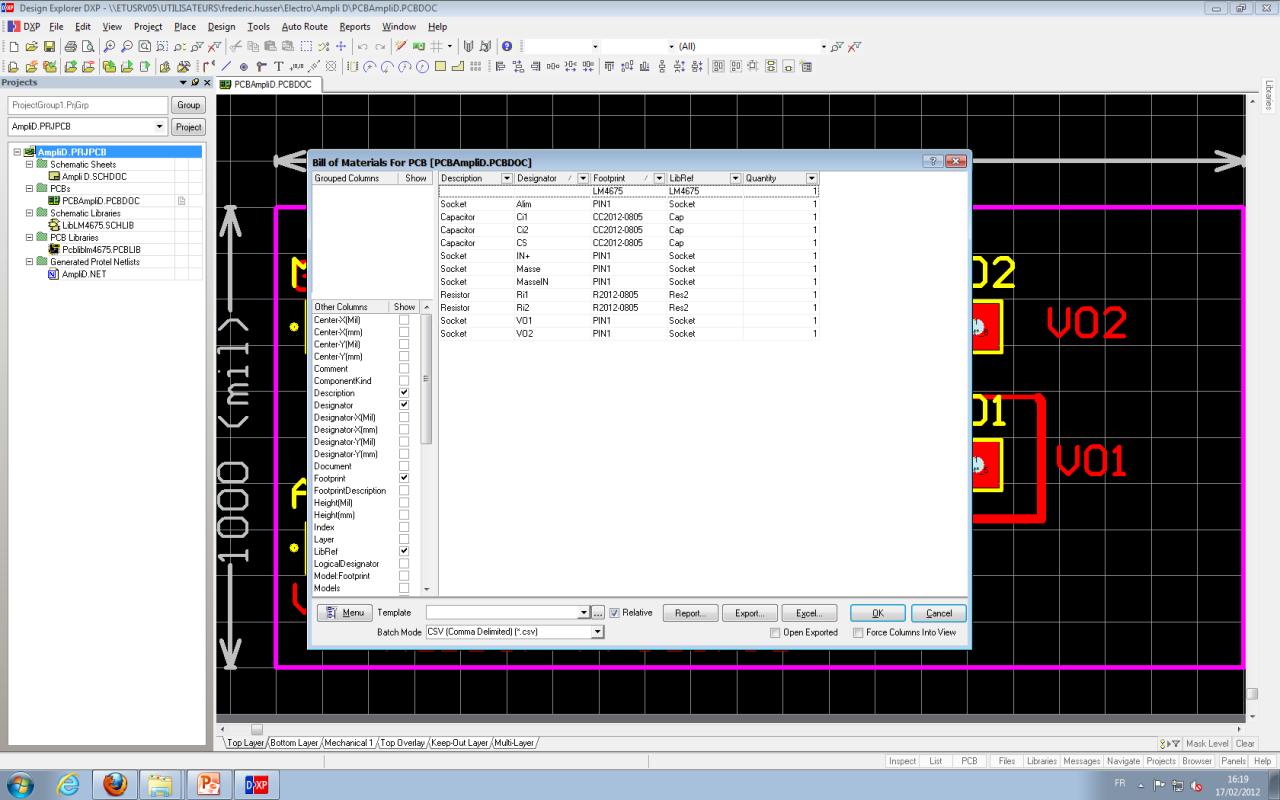The height and width of the screenshot is (800, 1280).
Task: Enable the Comment column checkbox
Action: coord(404,369)
